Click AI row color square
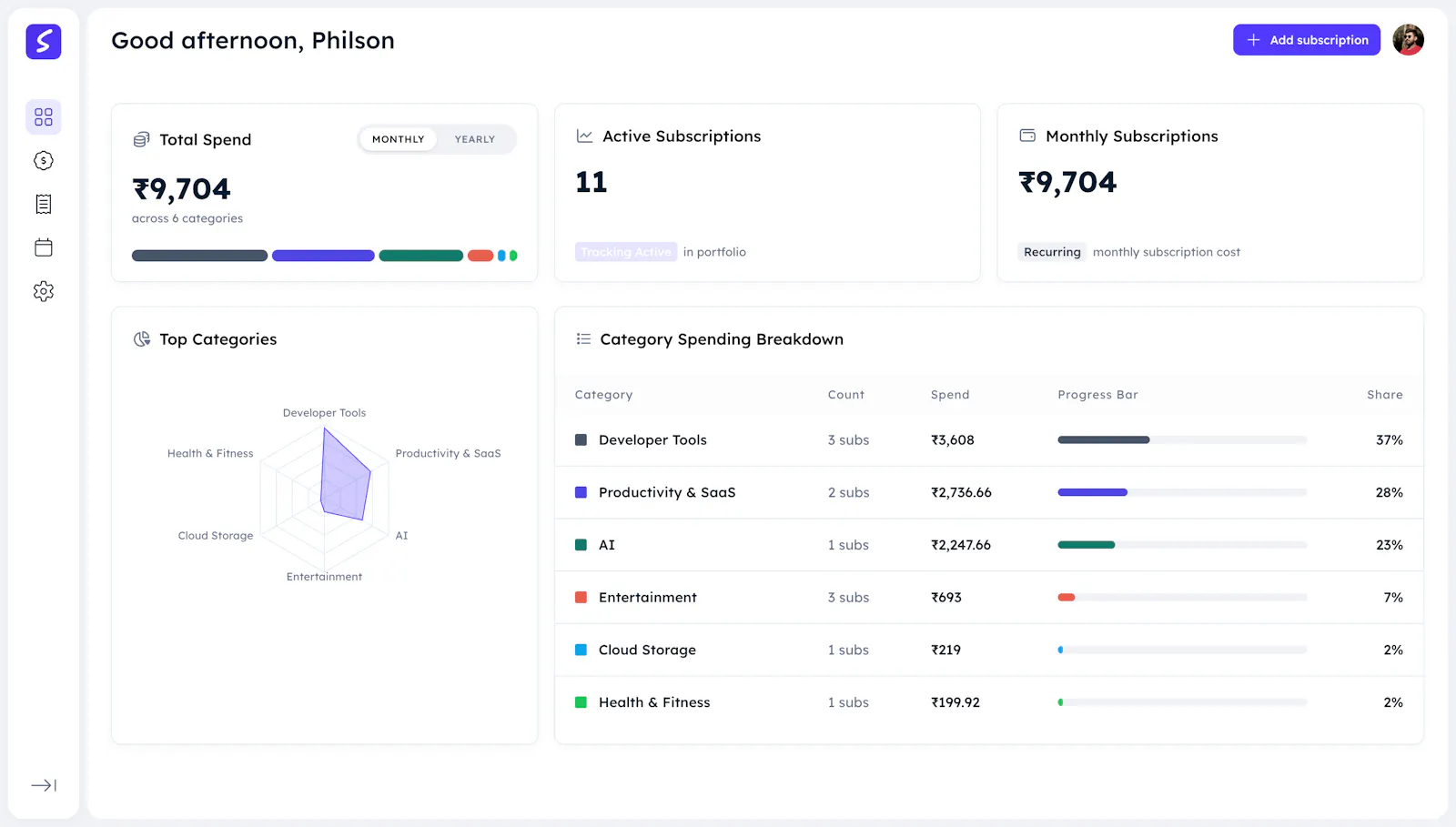Image resolution: width=1456 pixels, height=827 pixels. pyautogui.click(x=581, y=545)
